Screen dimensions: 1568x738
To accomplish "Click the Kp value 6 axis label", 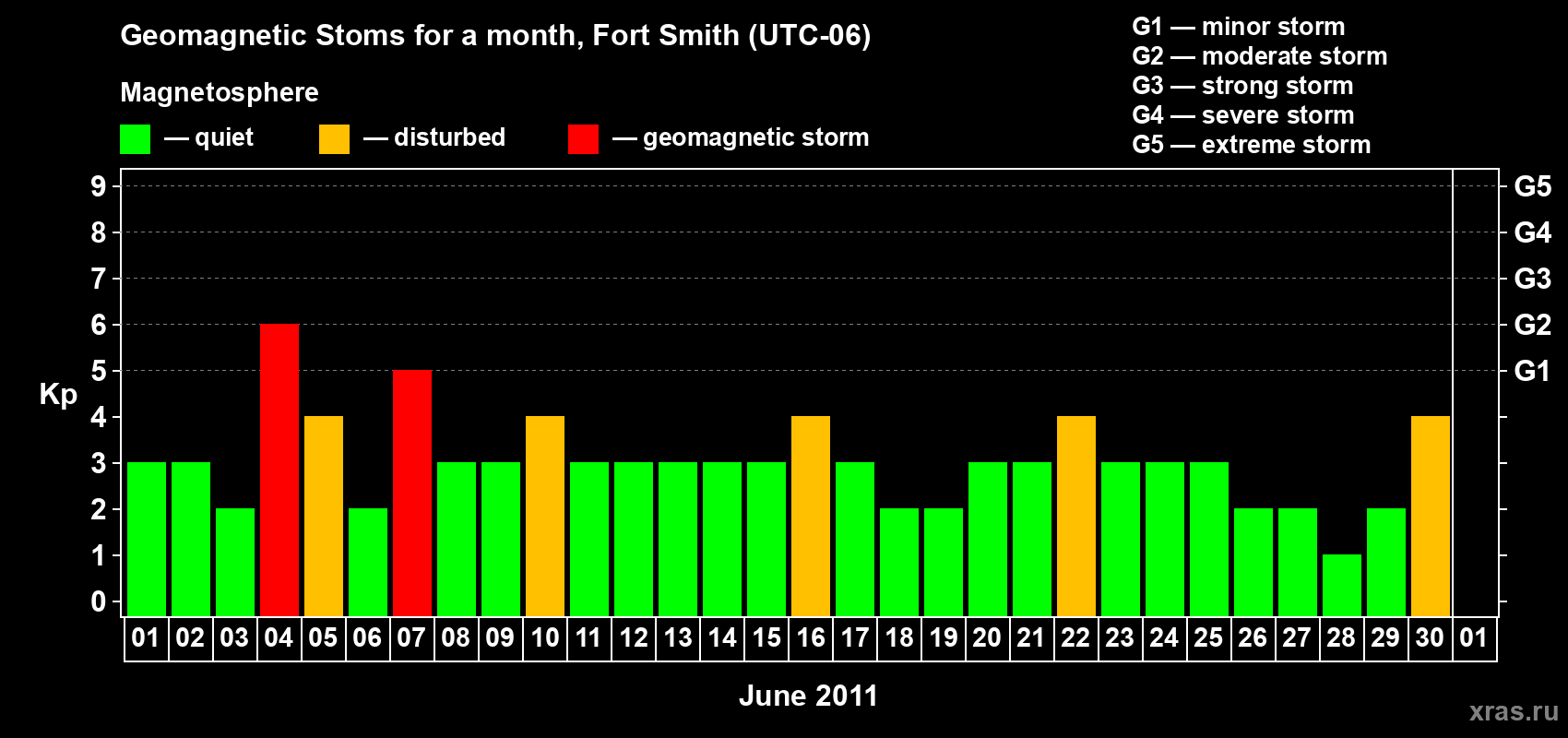I will [99, 325].
